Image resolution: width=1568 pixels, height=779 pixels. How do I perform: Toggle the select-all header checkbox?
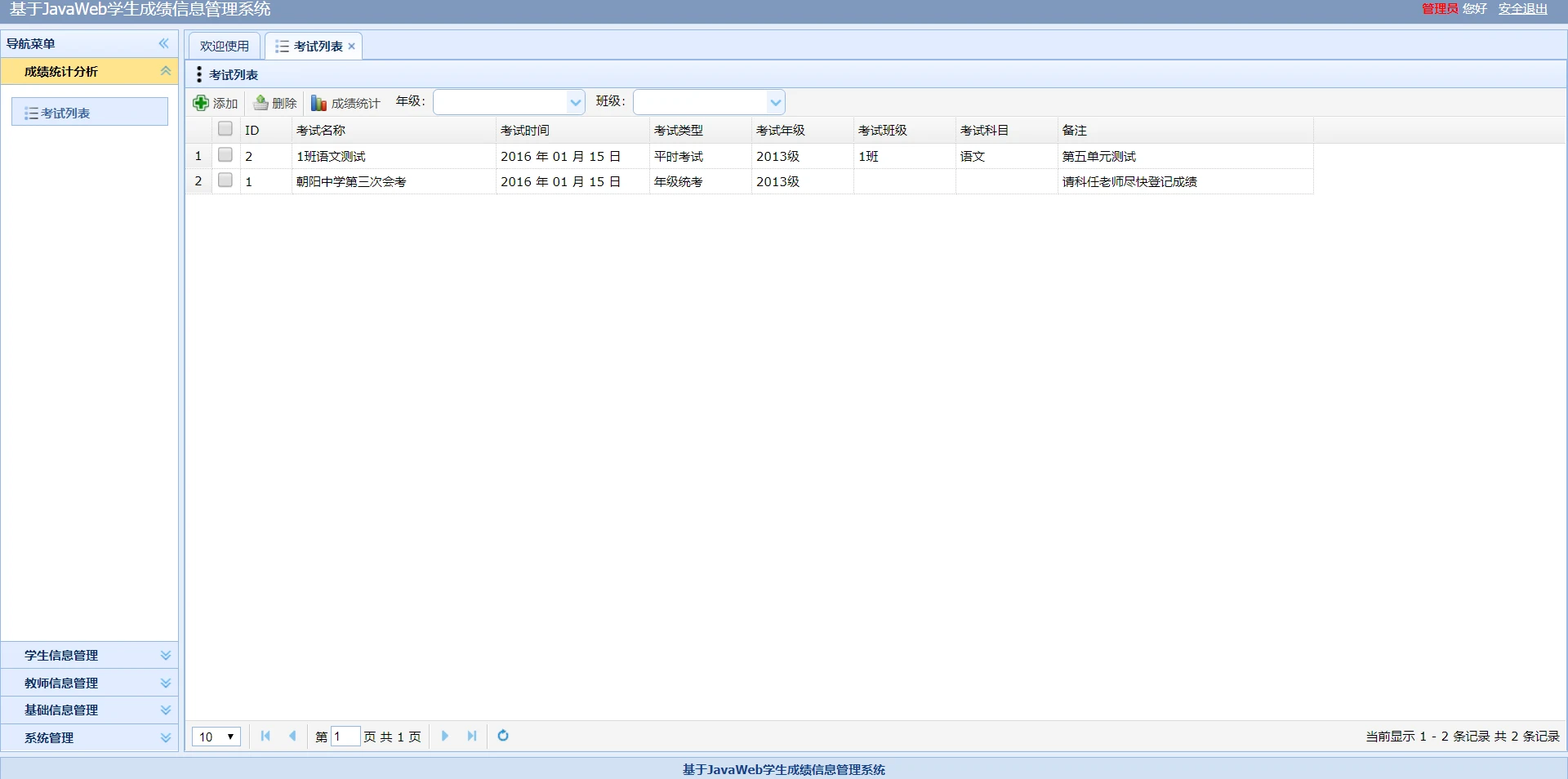(225, 129)
